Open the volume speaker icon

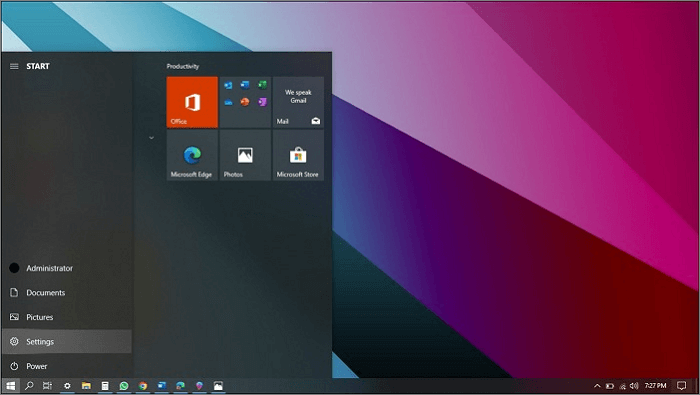point(634,386)
